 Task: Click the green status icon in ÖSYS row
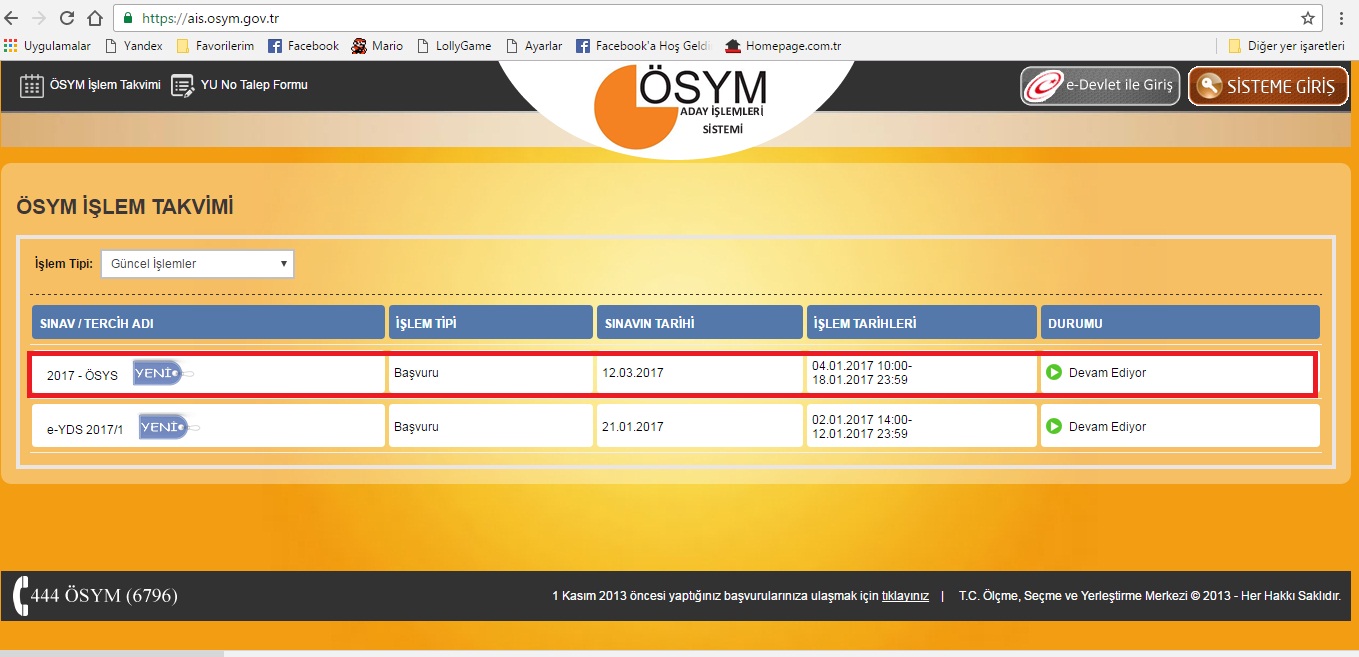coord(1054,373)
